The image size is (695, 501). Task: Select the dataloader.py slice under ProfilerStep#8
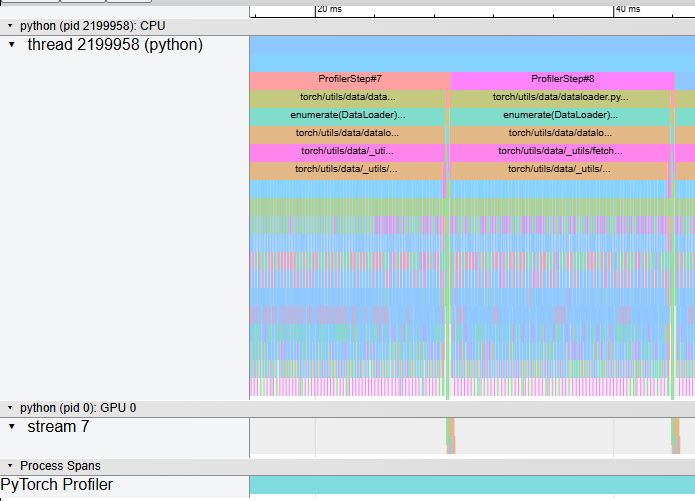(x=560, y=98)
